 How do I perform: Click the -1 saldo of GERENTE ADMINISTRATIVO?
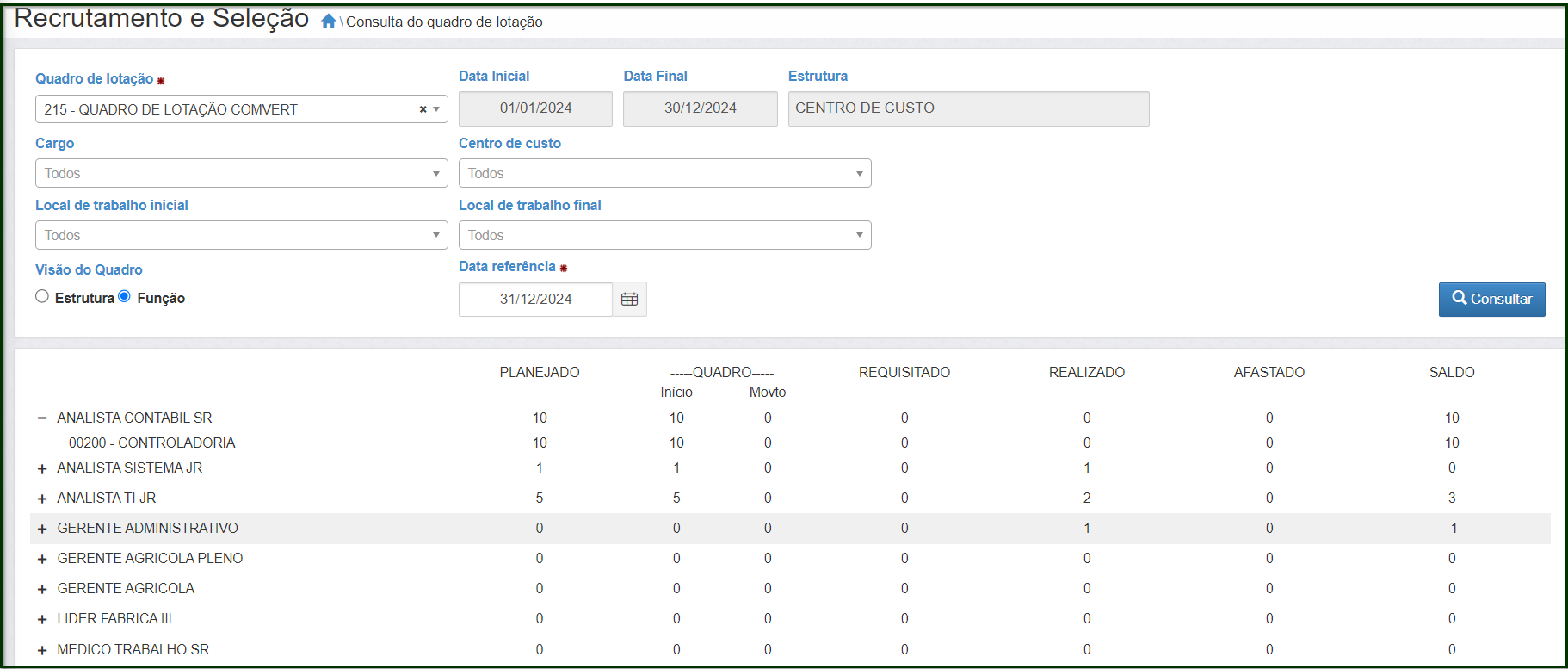[x=1452, y=528]
